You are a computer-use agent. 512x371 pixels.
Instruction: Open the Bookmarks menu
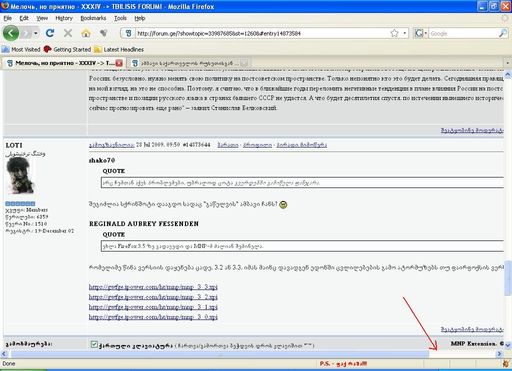93,18
